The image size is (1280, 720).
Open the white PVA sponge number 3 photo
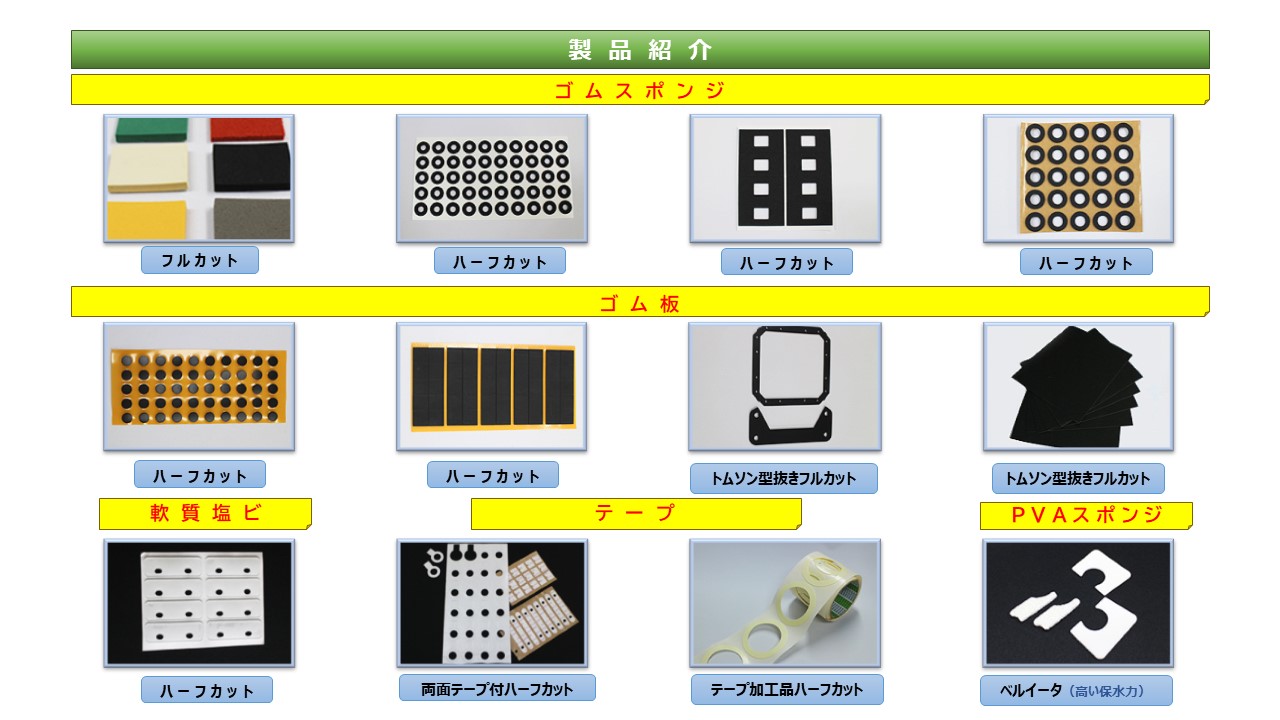[x=1078, y=603]
